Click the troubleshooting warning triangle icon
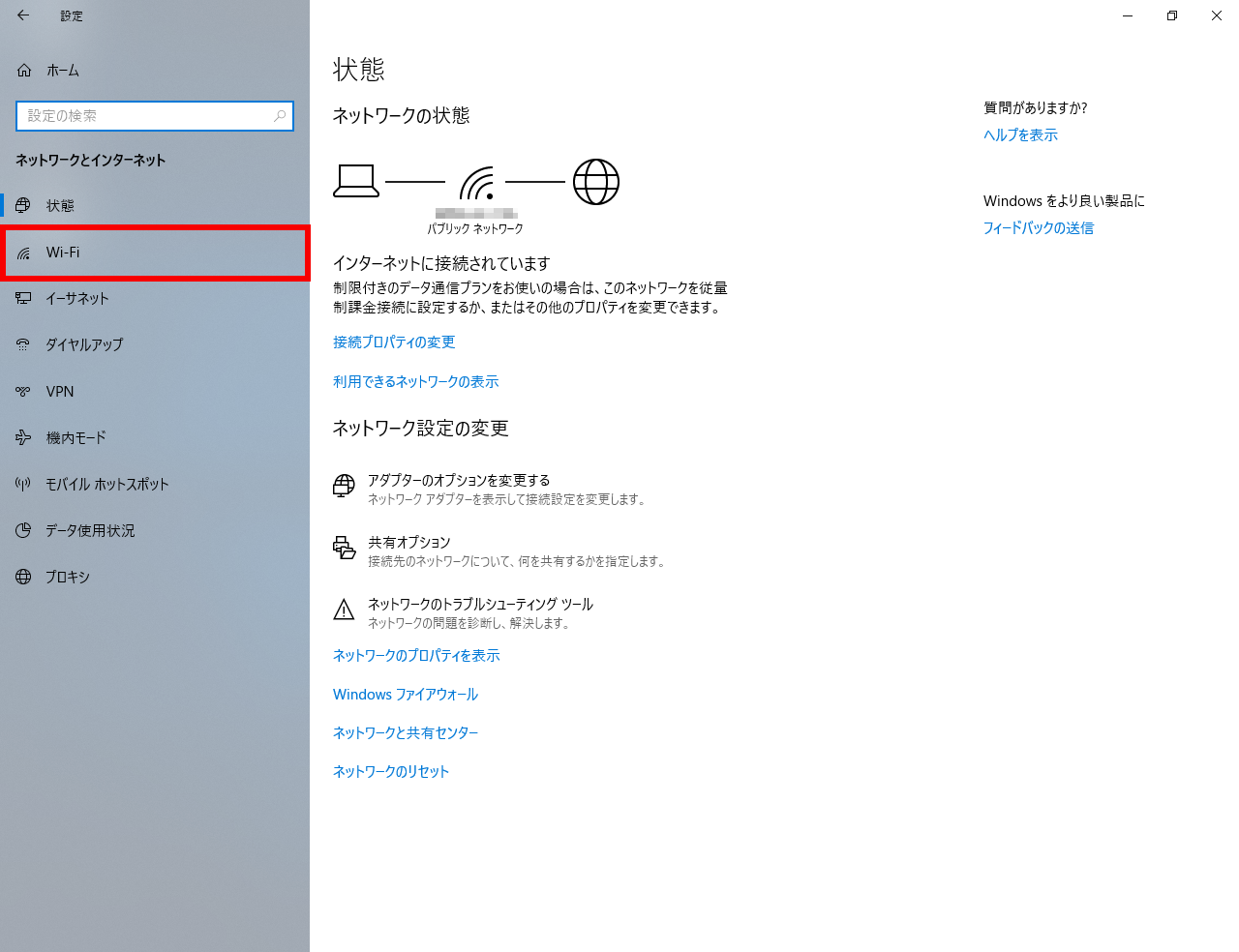The width and height of the screenshot is (1239, 952). point(344,610)
